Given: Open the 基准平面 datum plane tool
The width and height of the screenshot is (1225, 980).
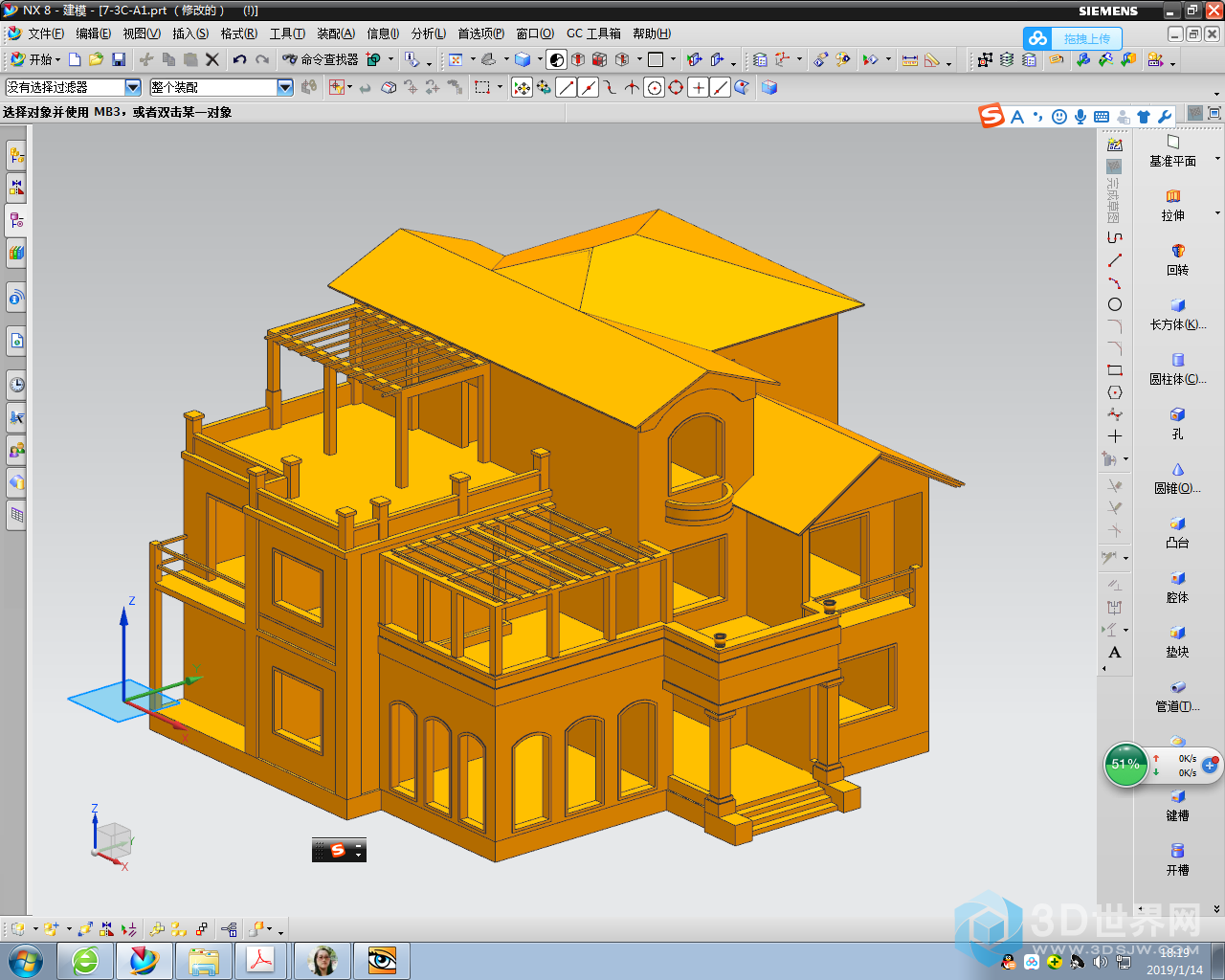Looking at the screenshot, I should click(1172, 151).
